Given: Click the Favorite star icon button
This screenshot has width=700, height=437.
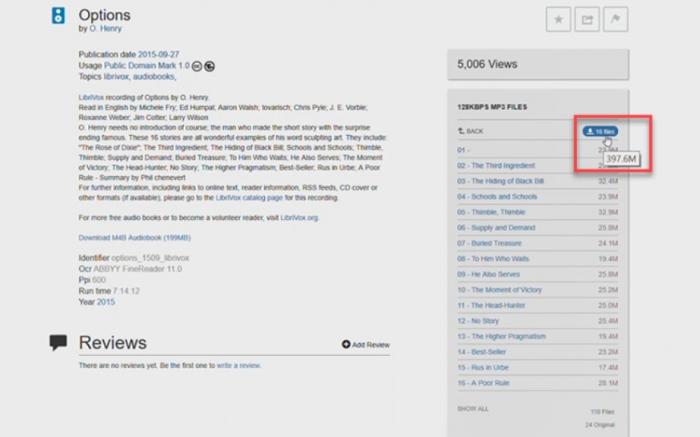Looking at the screenshot, I should 558,19.
